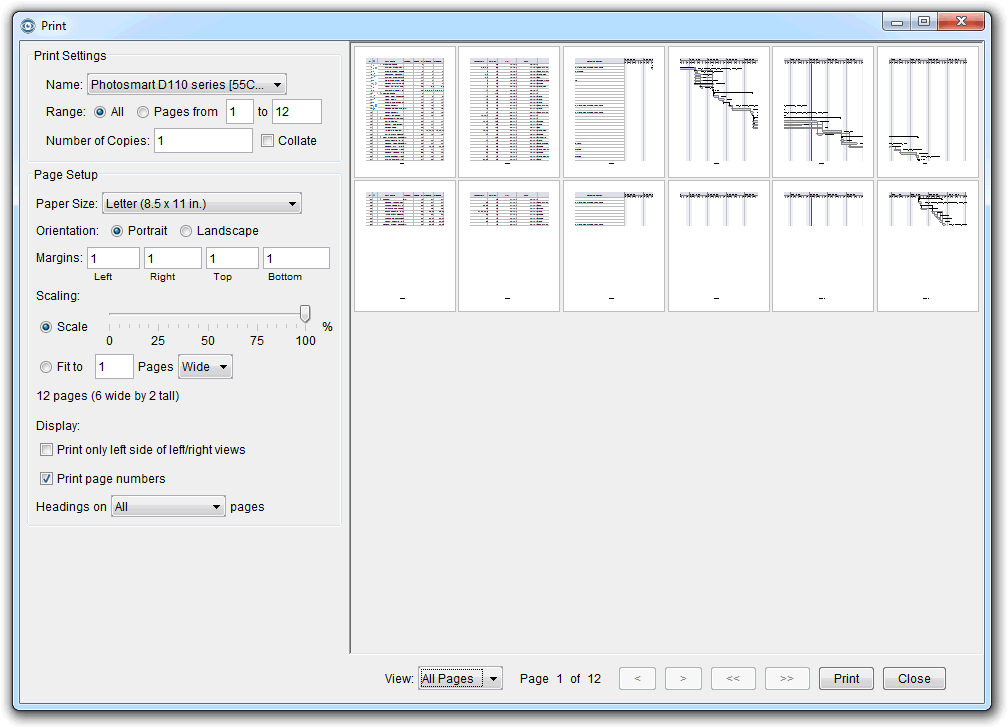The width and height of the screenshot is (1007, 727).
Task: Check Print only left side of views
Action: coord(46,450)
